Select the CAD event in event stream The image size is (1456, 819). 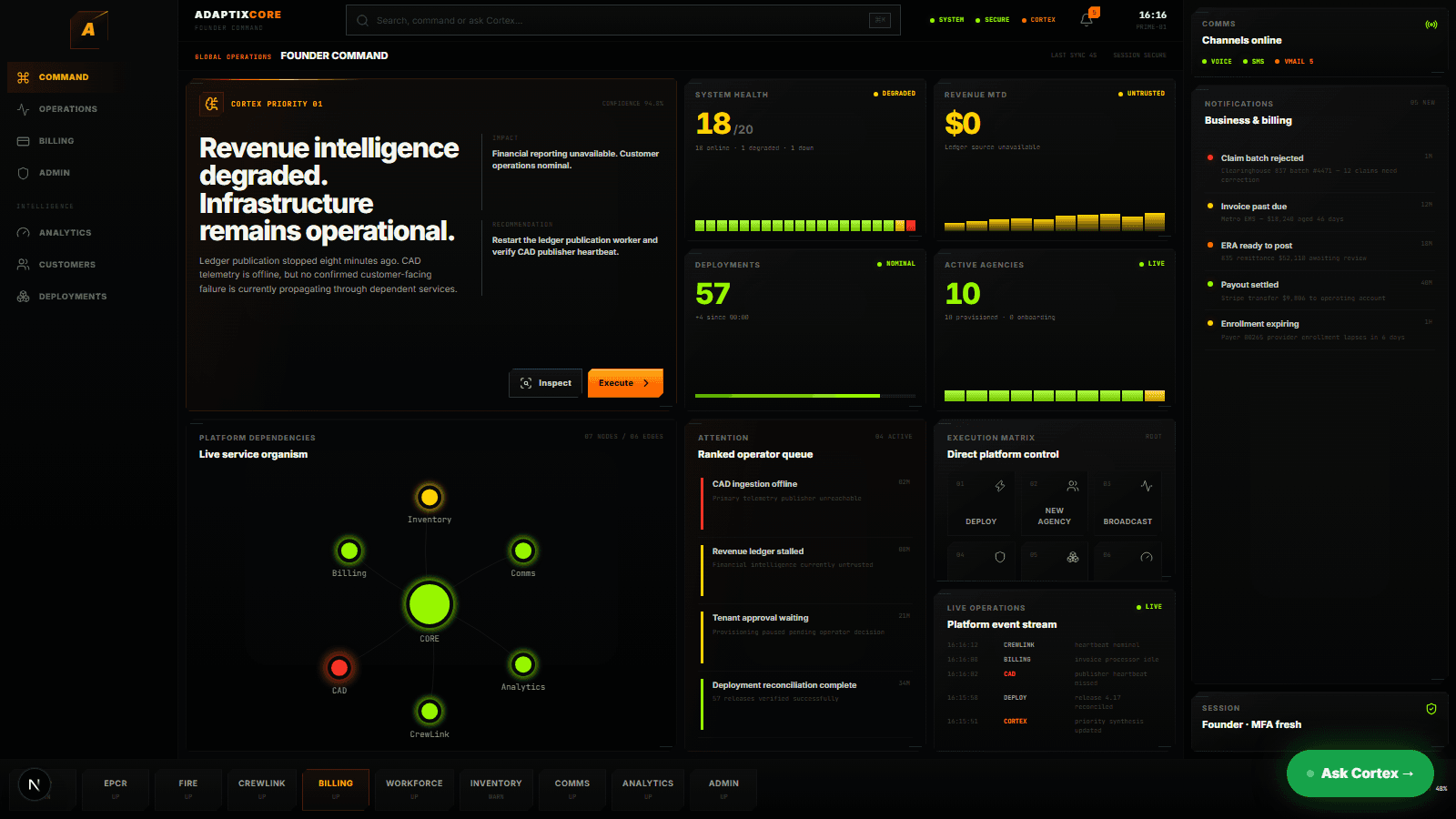coord(1055,678)
